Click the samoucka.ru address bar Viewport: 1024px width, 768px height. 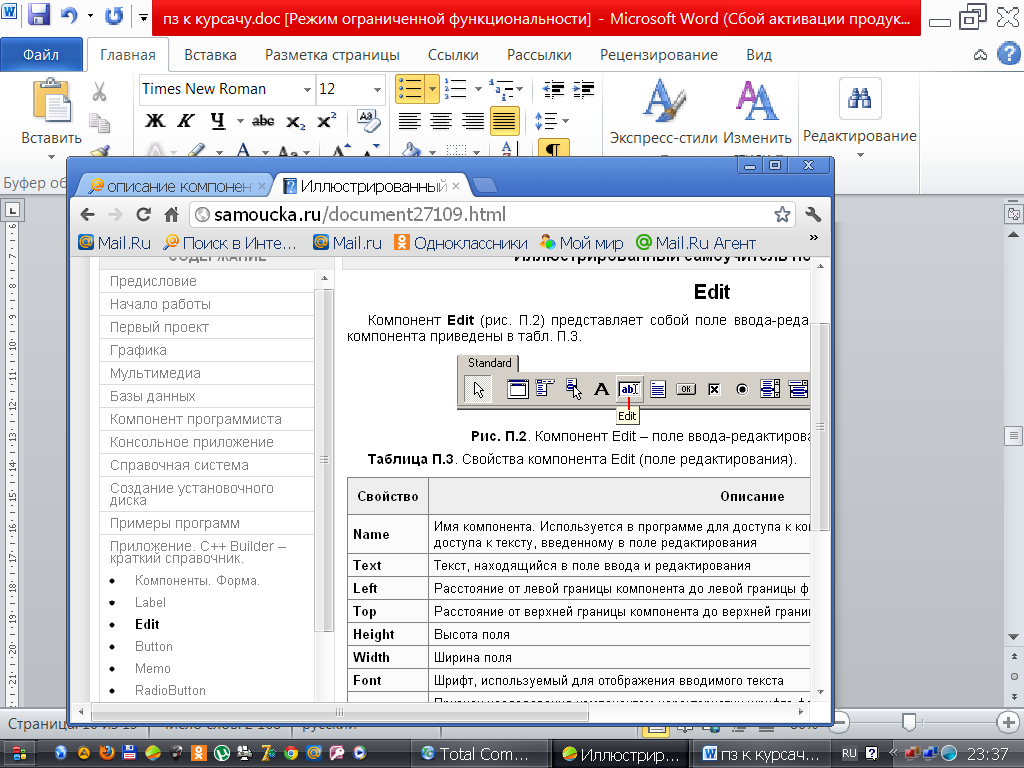(x=491, y=214)
